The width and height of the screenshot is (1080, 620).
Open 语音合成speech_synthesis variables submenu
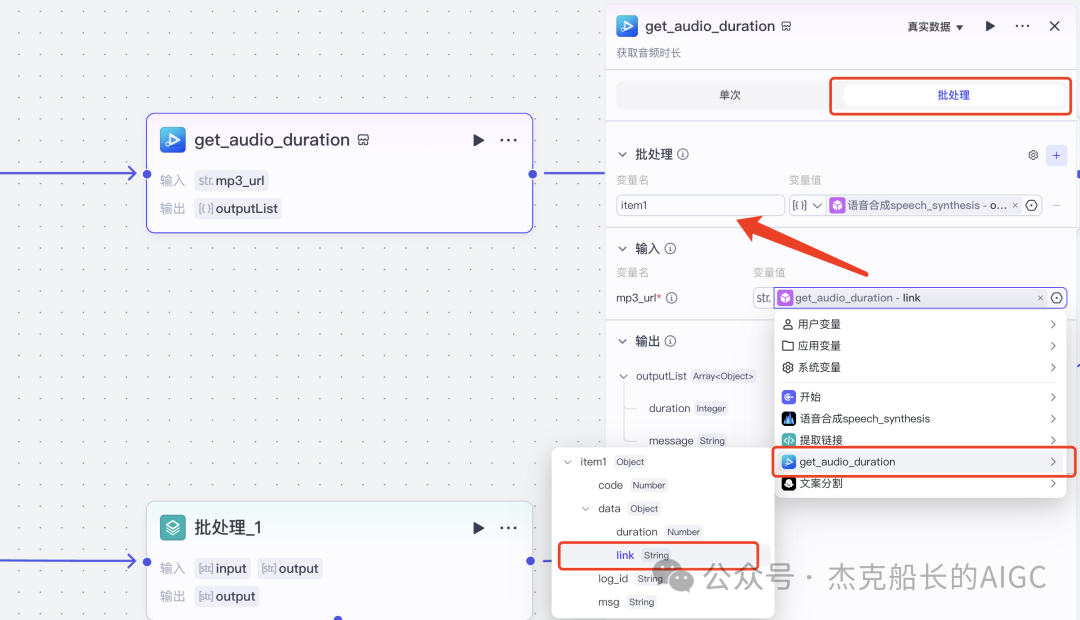click(920, 419)
